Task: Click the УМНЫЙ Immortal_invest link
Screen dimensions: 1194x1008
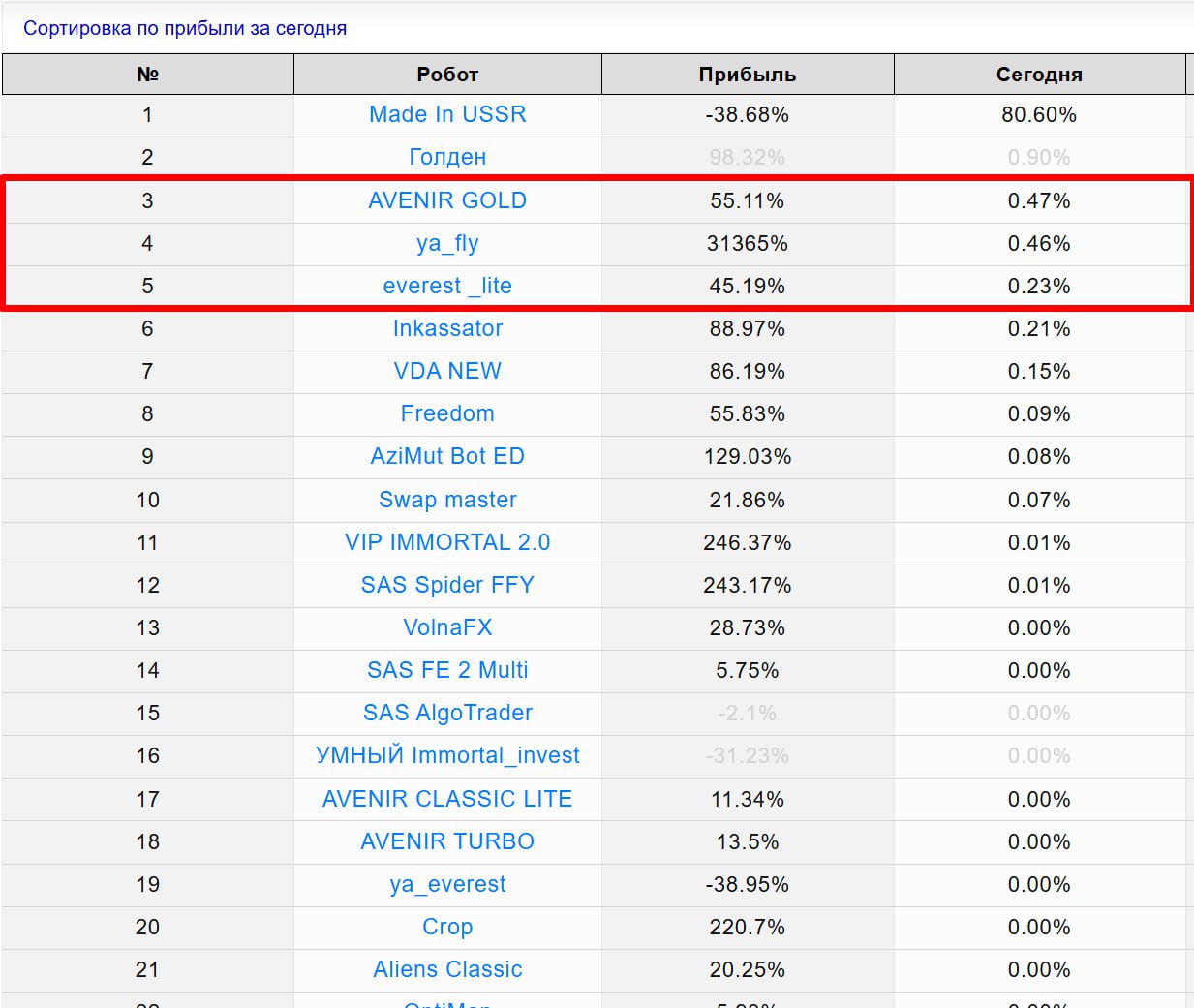Action: 447,755
